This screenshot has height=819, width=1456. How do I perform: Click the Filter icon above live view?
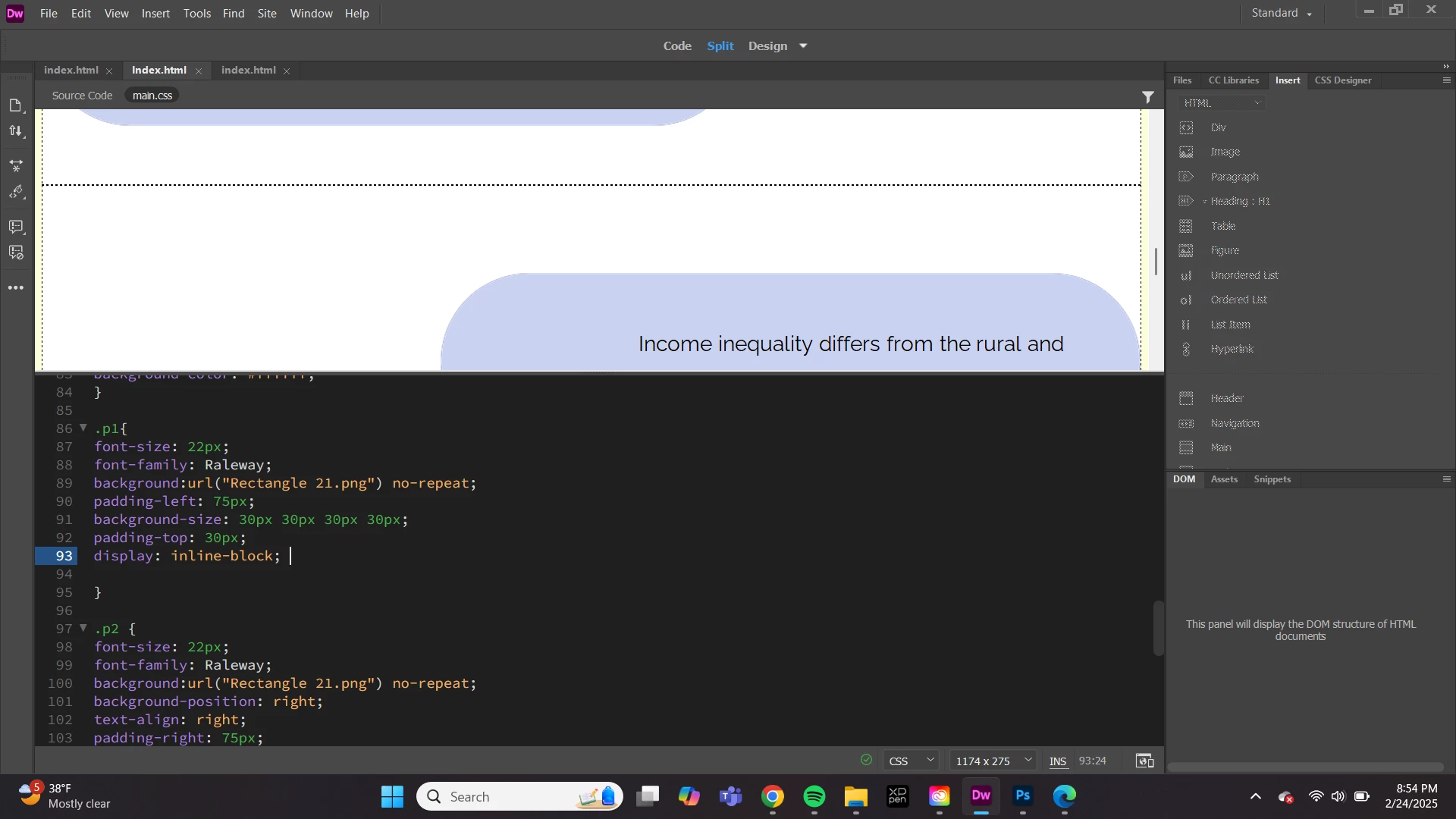click(1148, 97)
